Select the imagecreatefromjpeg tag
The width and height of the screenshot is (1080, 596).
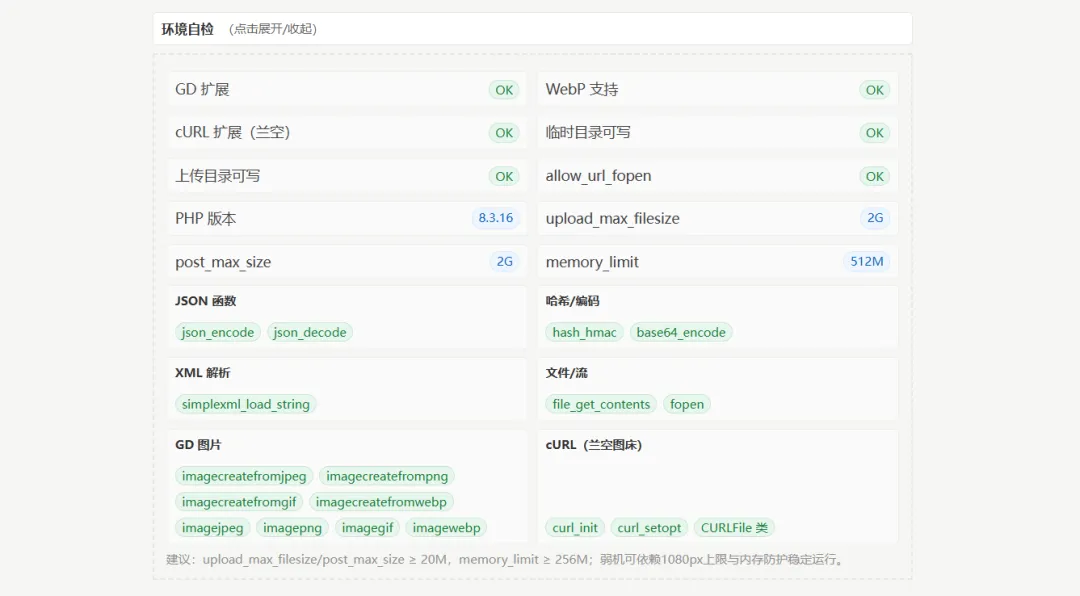point(245,476)
